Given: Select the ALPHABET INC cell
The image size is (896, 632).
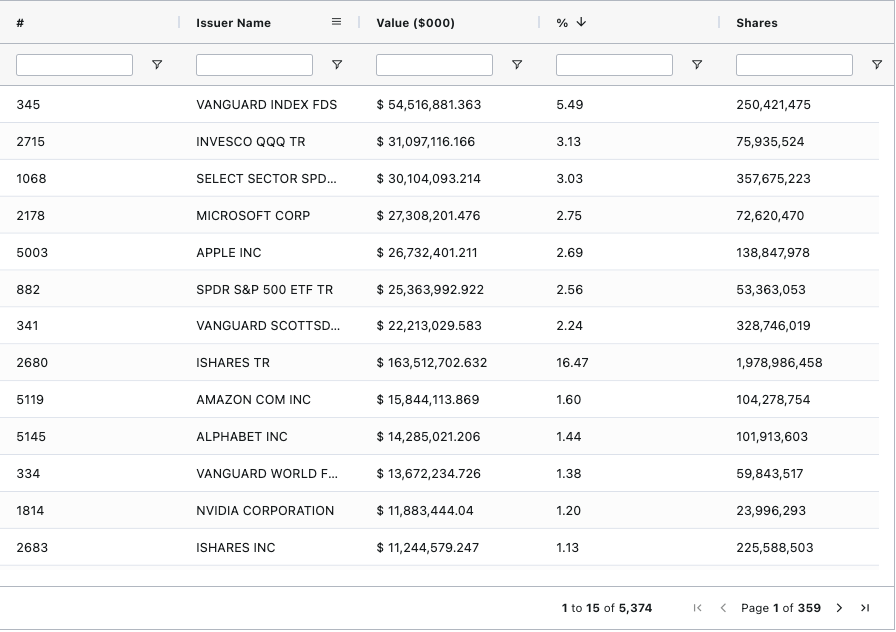Looking at the screenshot, I should 242,437.
